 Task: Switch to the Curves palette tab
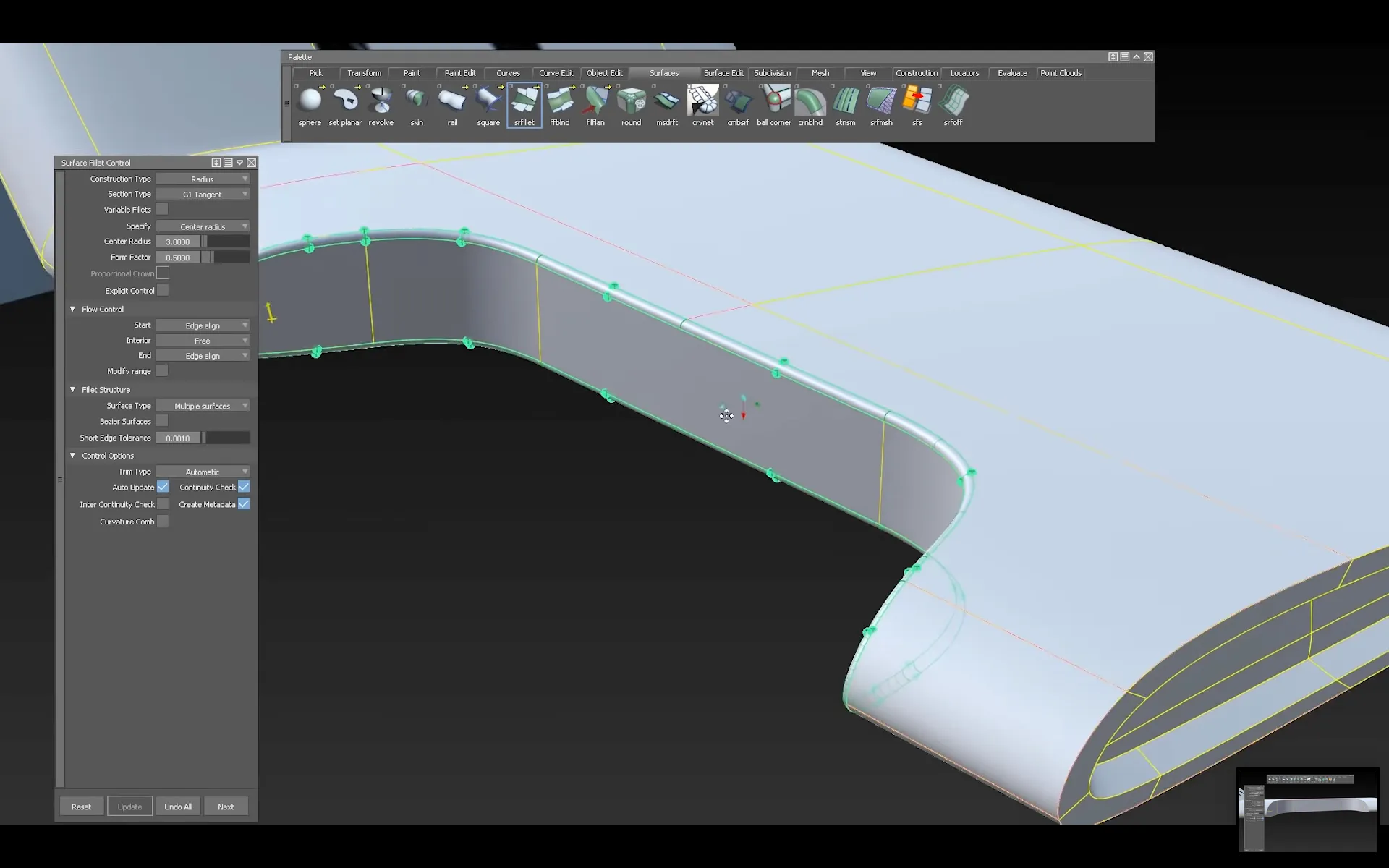click(x=508, y=73)
